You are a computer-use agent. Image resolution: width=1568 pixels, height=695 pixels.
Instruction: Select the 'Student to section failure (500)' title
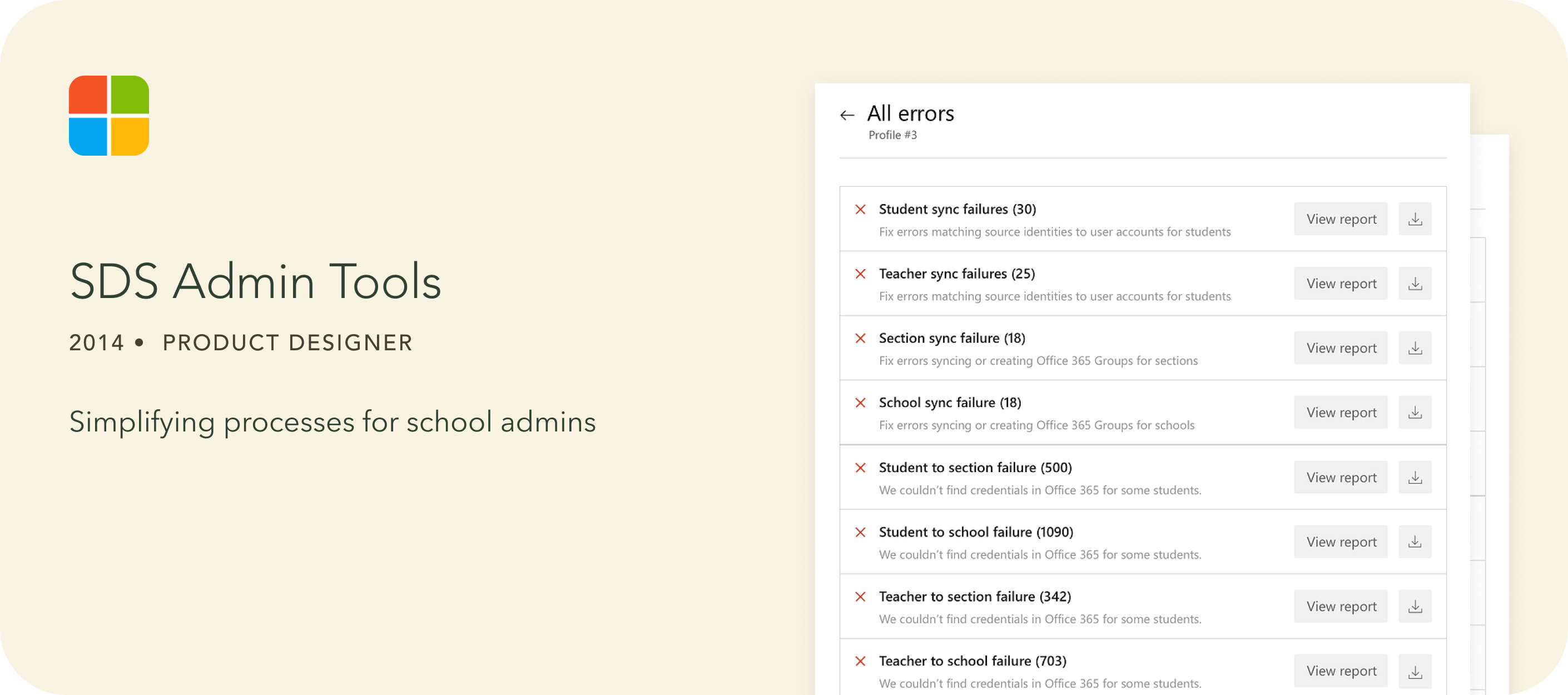point(975,468)
